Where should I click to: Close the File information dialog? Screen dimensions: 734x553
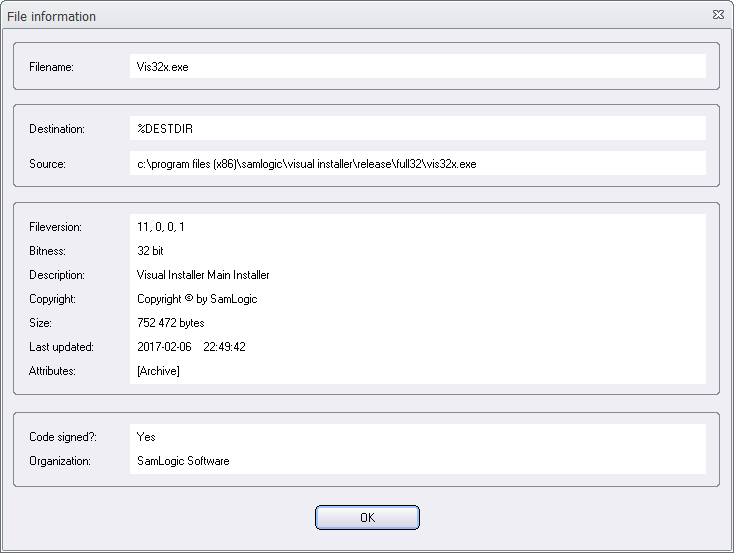(x=718, y=15)
